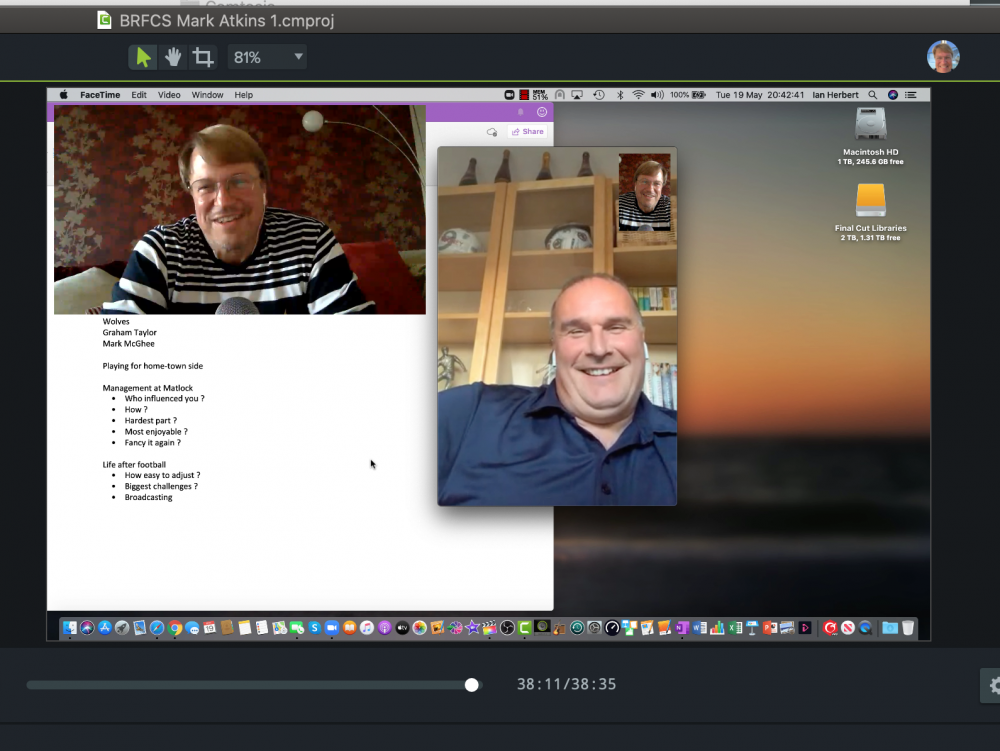Click the 'Broadcasting' bullet

click(148, 497)
